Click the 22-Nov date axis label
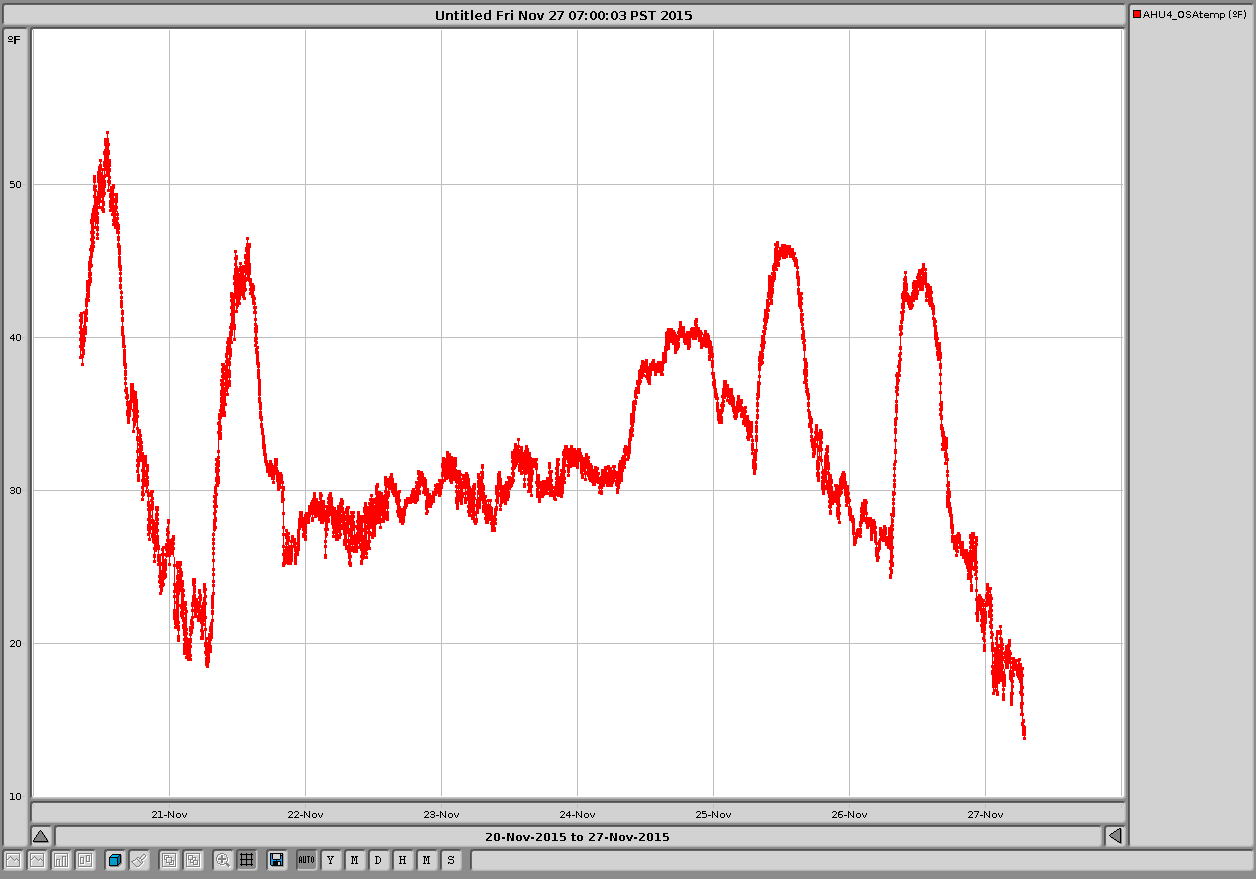The width and height of the screenshot is (1256, 879). pos(305,814)
